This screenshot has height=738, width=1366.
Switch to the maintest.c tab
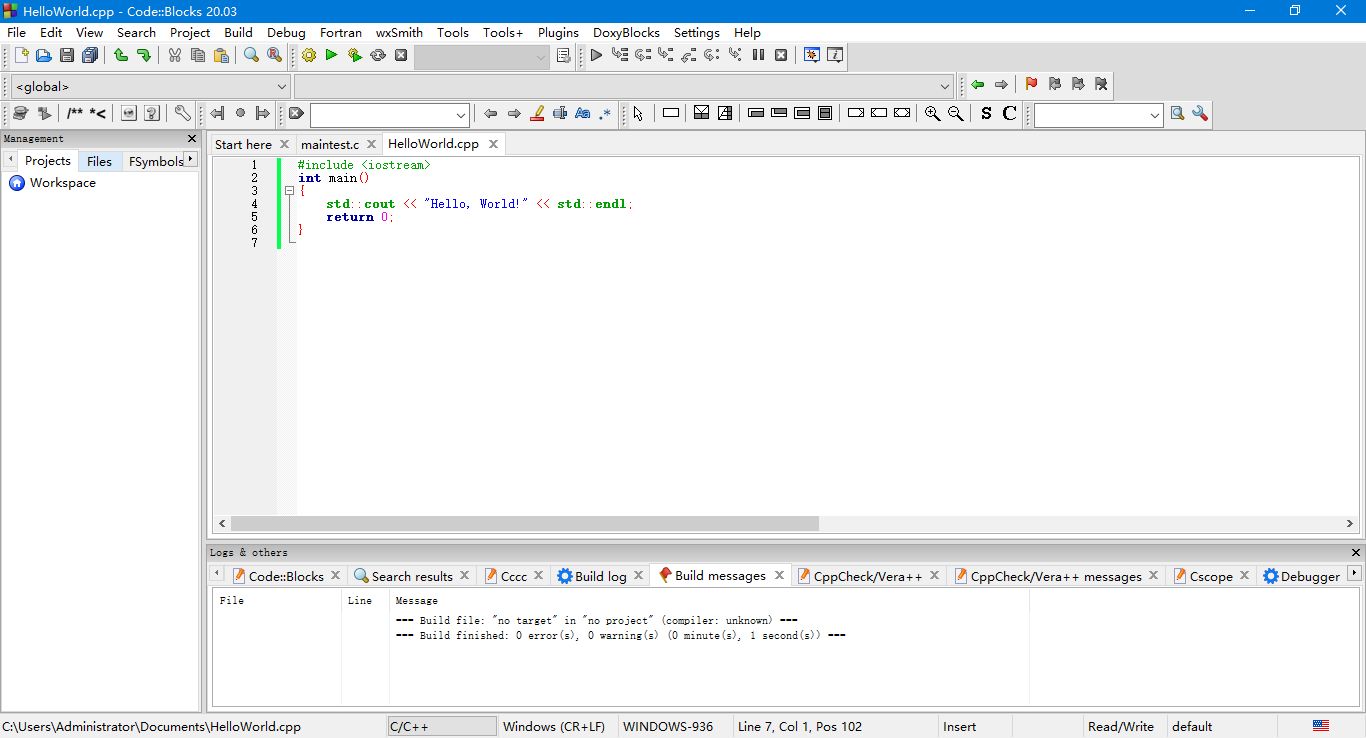tap(330, 143)
